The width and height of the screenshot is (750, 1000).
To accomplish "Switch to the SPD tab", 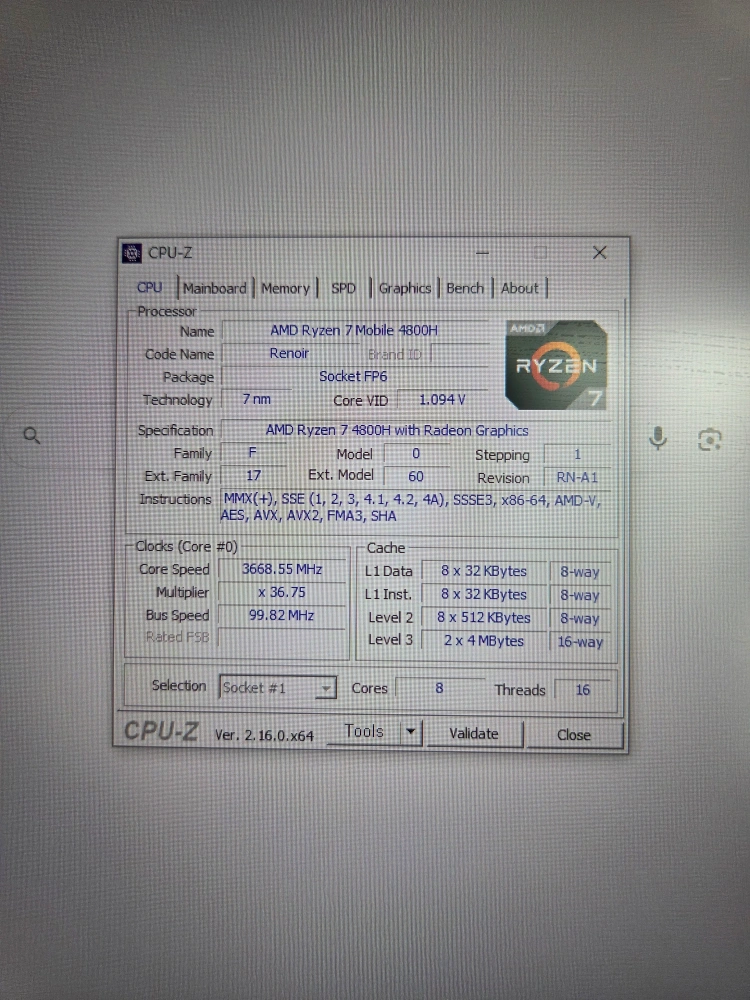I will 343,288.
